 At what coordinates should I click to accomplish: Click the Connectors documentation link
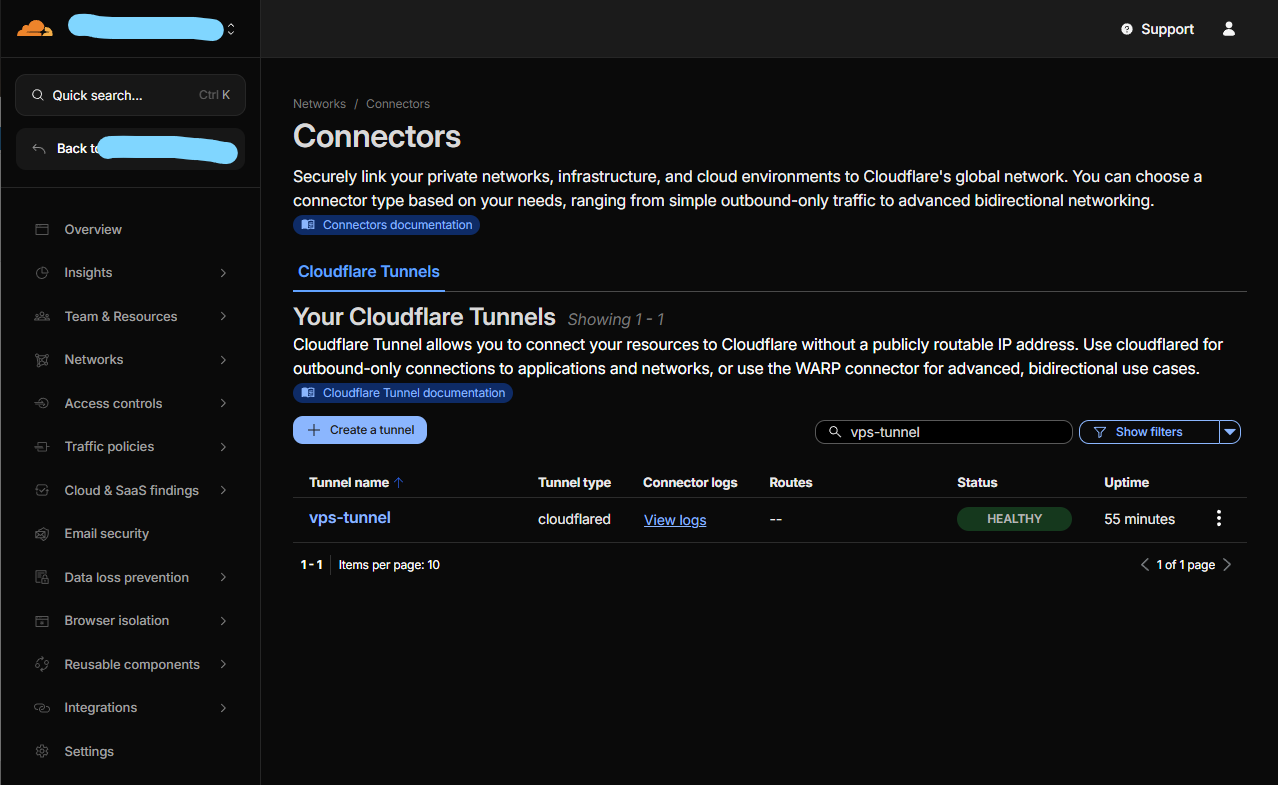click(x=386, y=225)
